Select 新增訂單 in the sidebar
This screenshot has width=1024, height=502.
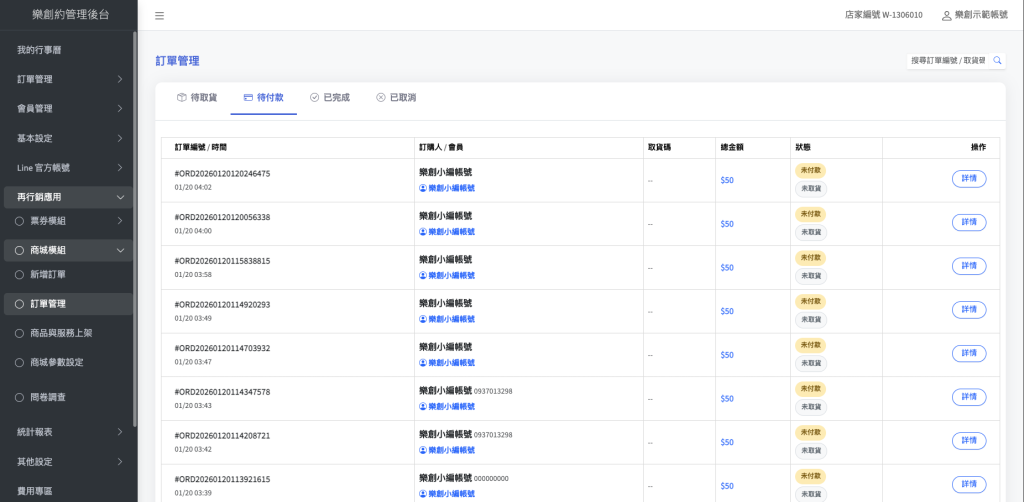[48, 274]
